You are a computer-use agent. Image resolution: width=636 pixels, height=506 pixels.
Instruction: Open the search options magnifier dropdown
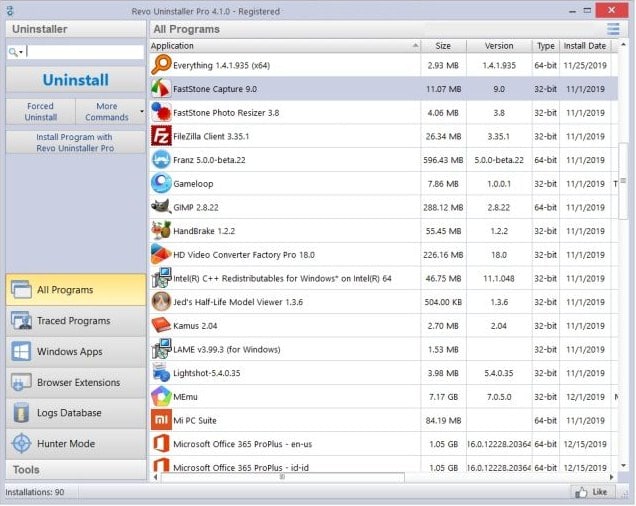15,52
